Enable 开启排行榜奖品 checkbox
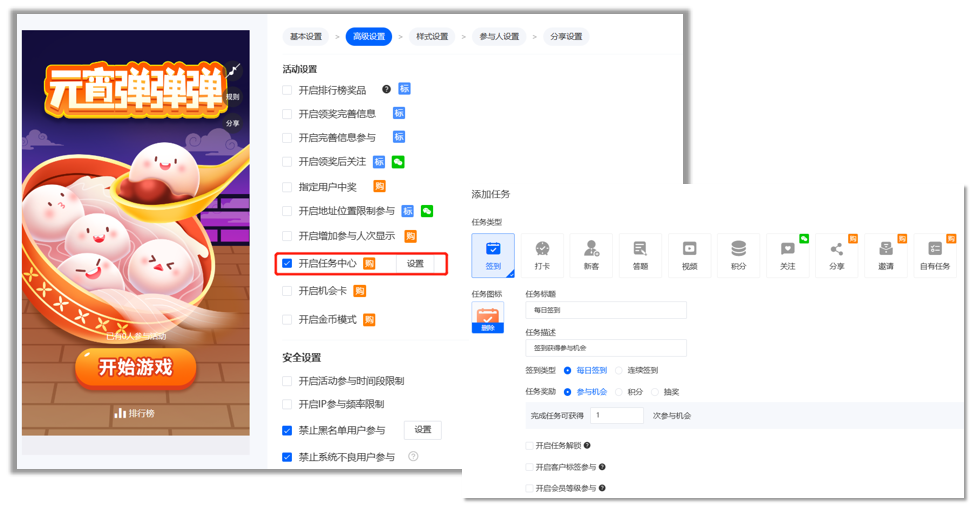 287,90
